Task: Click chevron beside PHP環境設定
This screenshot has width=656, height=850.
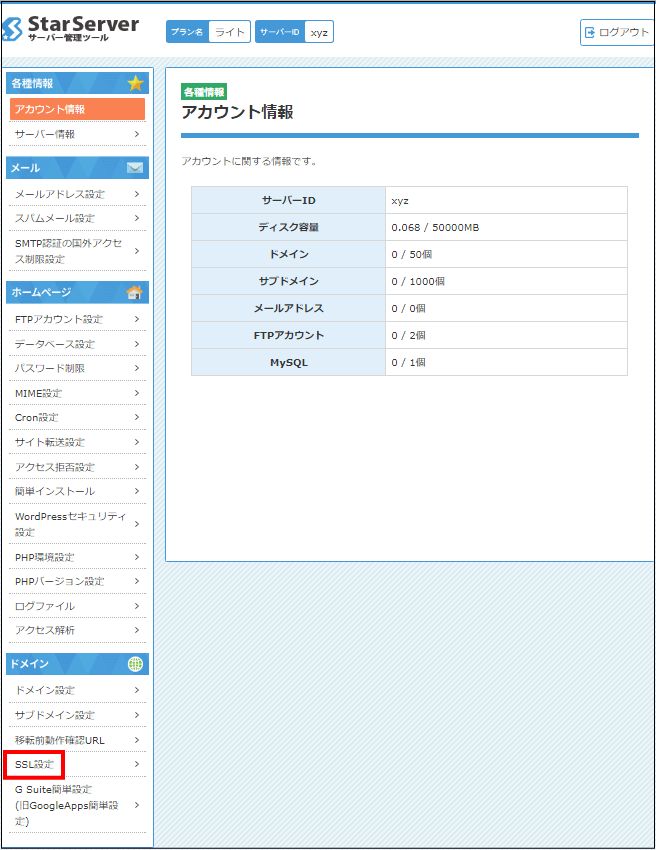Action: [x=137, y=557]
